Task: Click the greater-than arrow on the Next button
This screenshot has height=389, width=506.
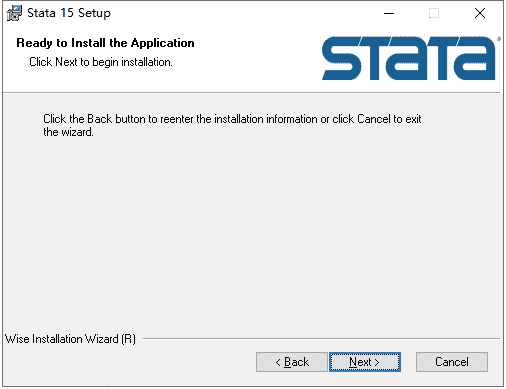Action: point(377,362)
